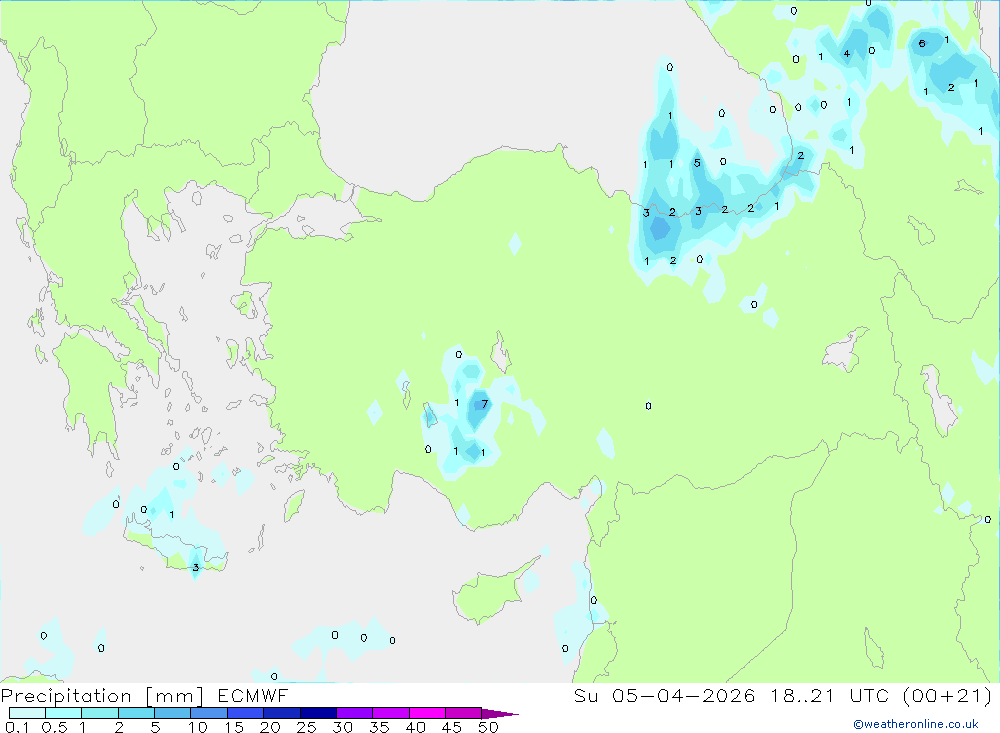Click the '6' precipitation value on map
The height and width of the screenshot is (733, 1000).
[922, 43]
